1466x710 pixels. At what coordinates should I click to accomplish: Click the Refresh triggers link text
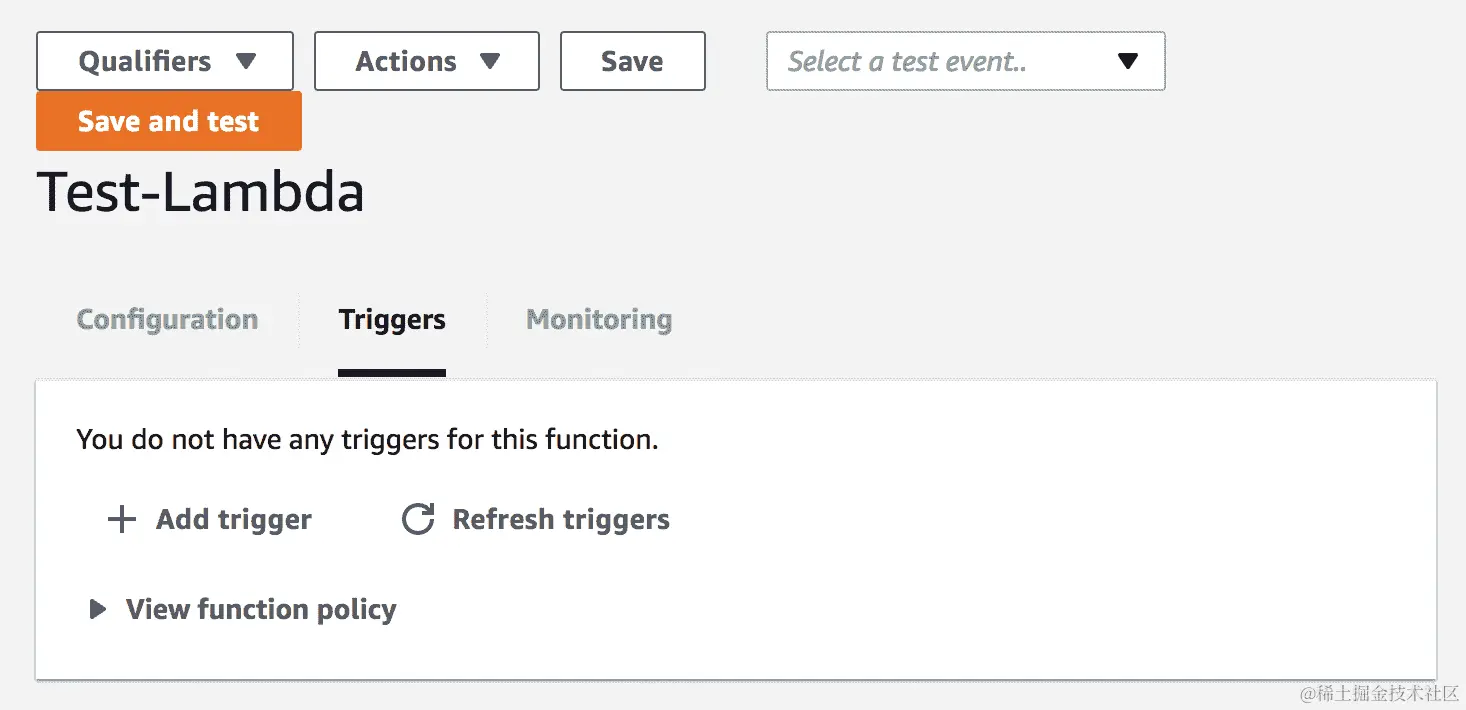tap(561, 520)
